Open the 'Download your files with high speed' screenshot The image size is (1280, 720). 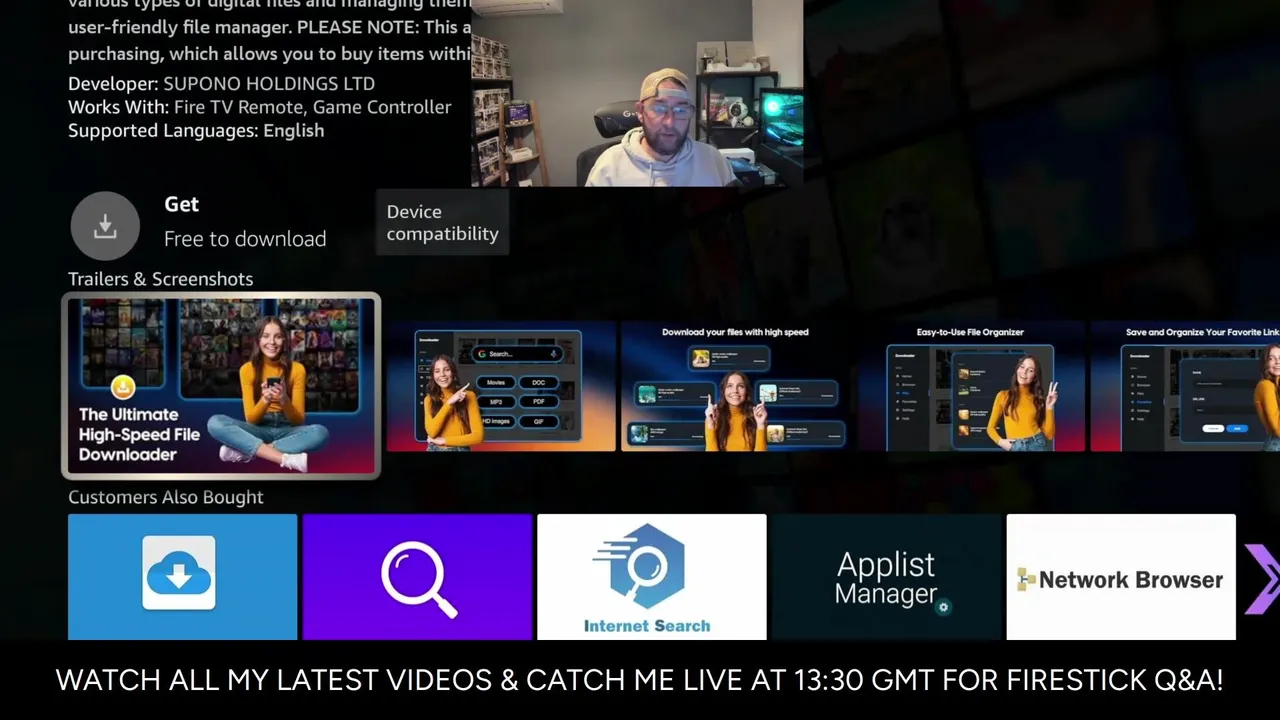point(735,386)
